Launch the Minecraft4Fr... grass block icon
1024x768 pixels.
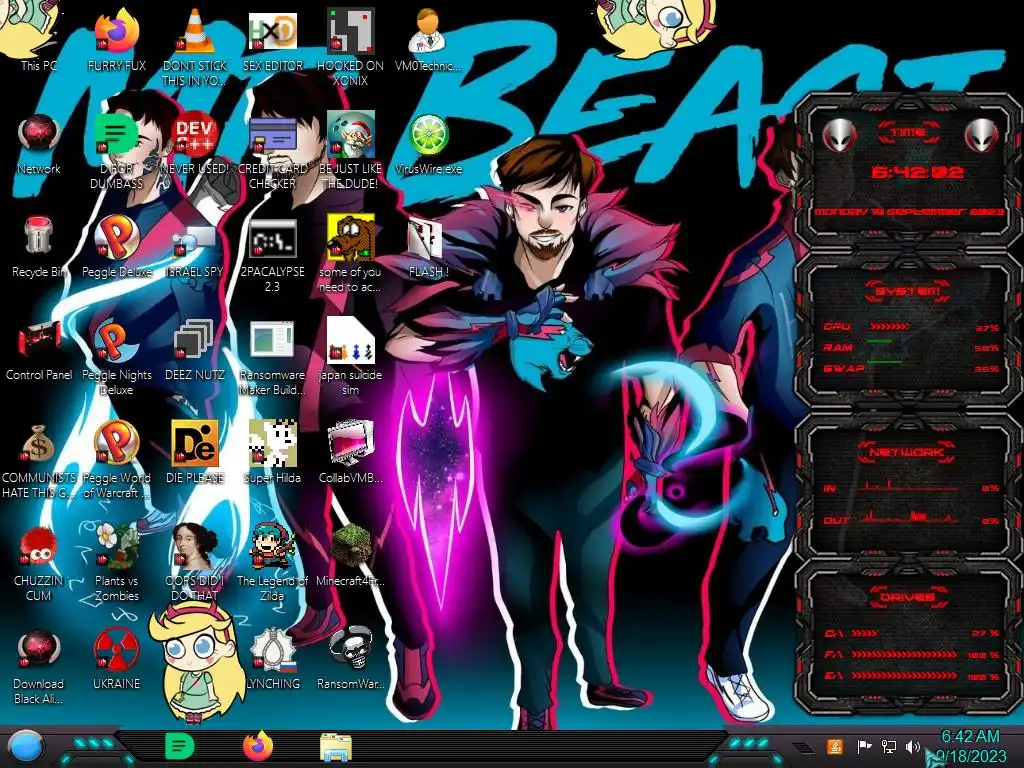pos(351,546)
